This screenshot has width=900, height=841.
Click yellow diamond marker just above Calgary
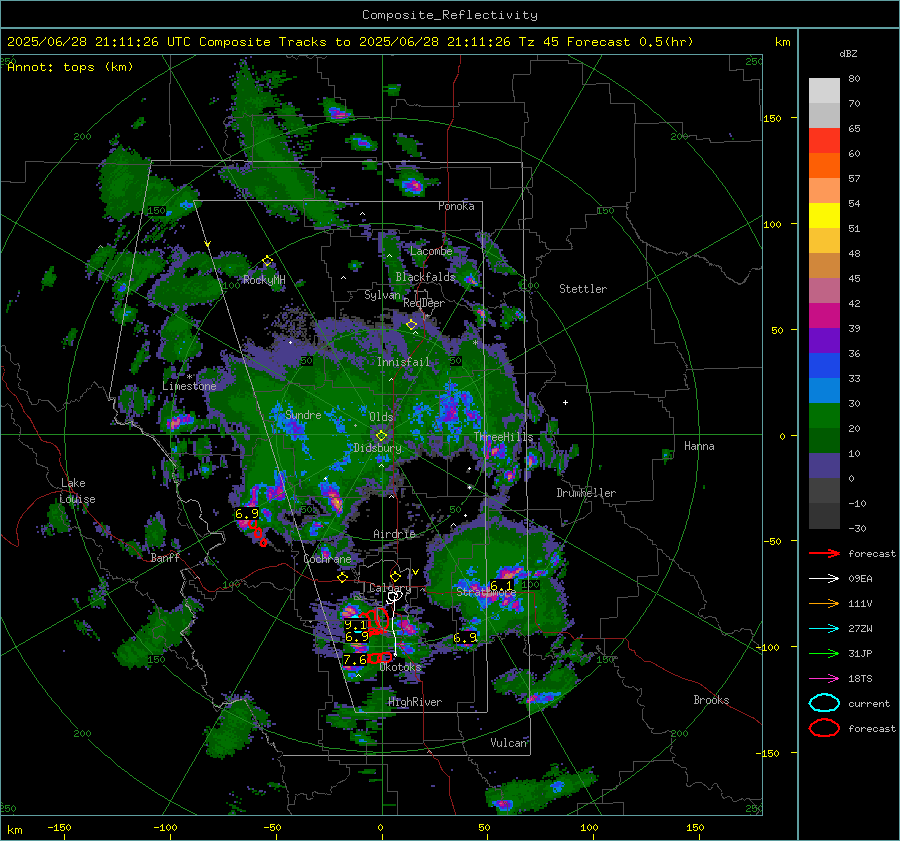point(395,576)
